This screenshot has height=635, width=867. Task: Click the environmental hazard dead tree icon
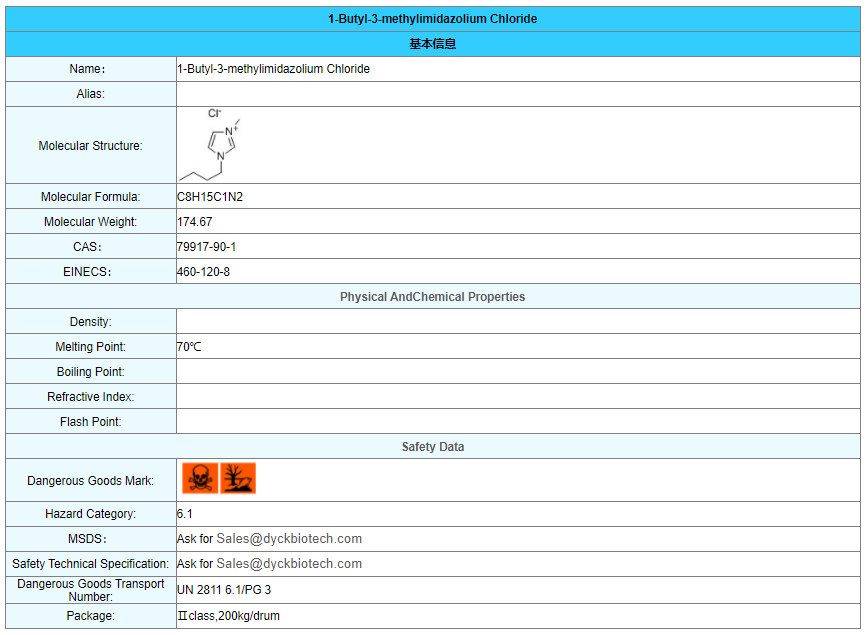[x=238, y=479]
